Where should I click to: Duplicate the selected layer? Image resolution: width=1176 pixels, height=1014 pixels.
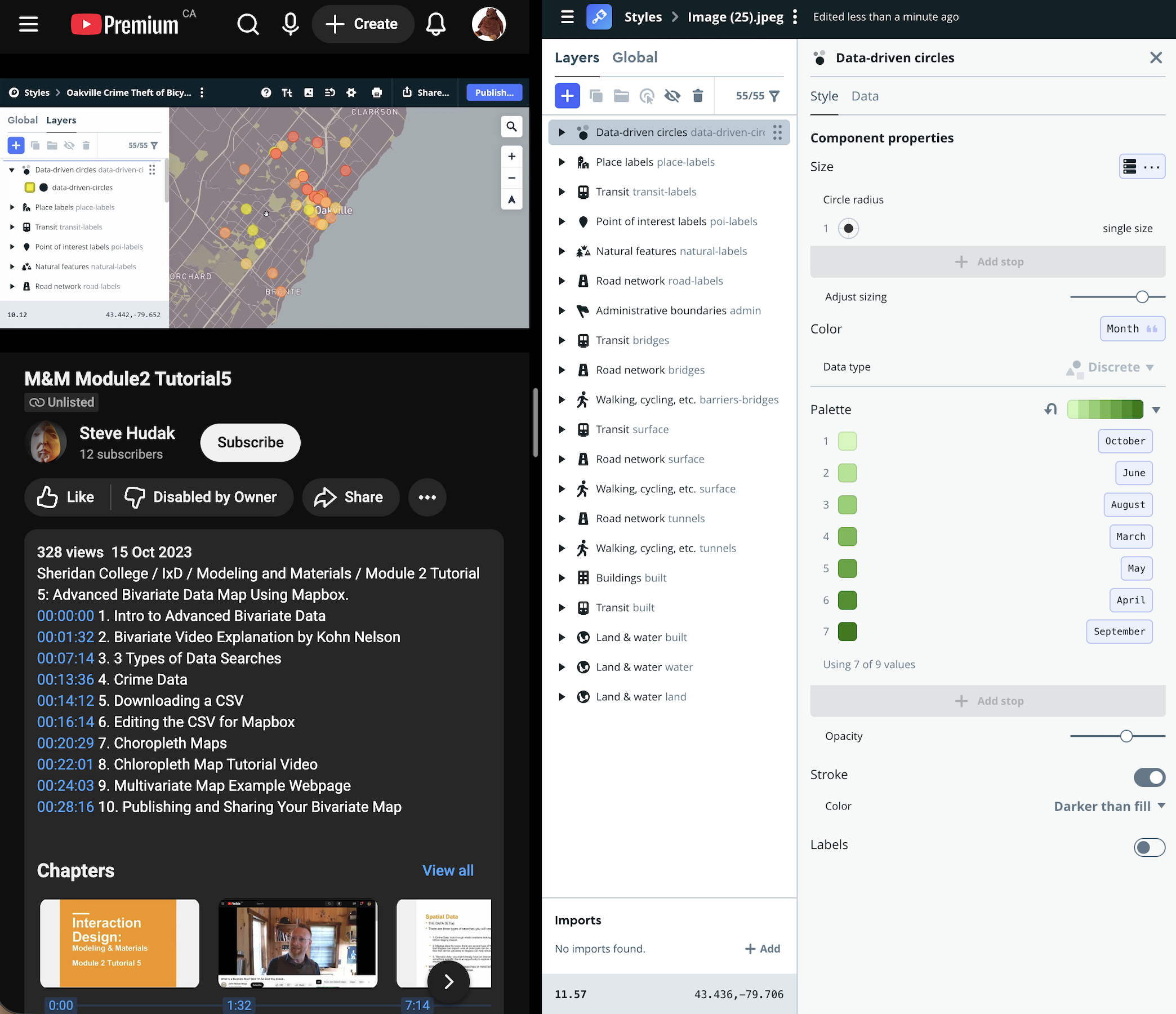pyautogui.click(x=596, y=95)
